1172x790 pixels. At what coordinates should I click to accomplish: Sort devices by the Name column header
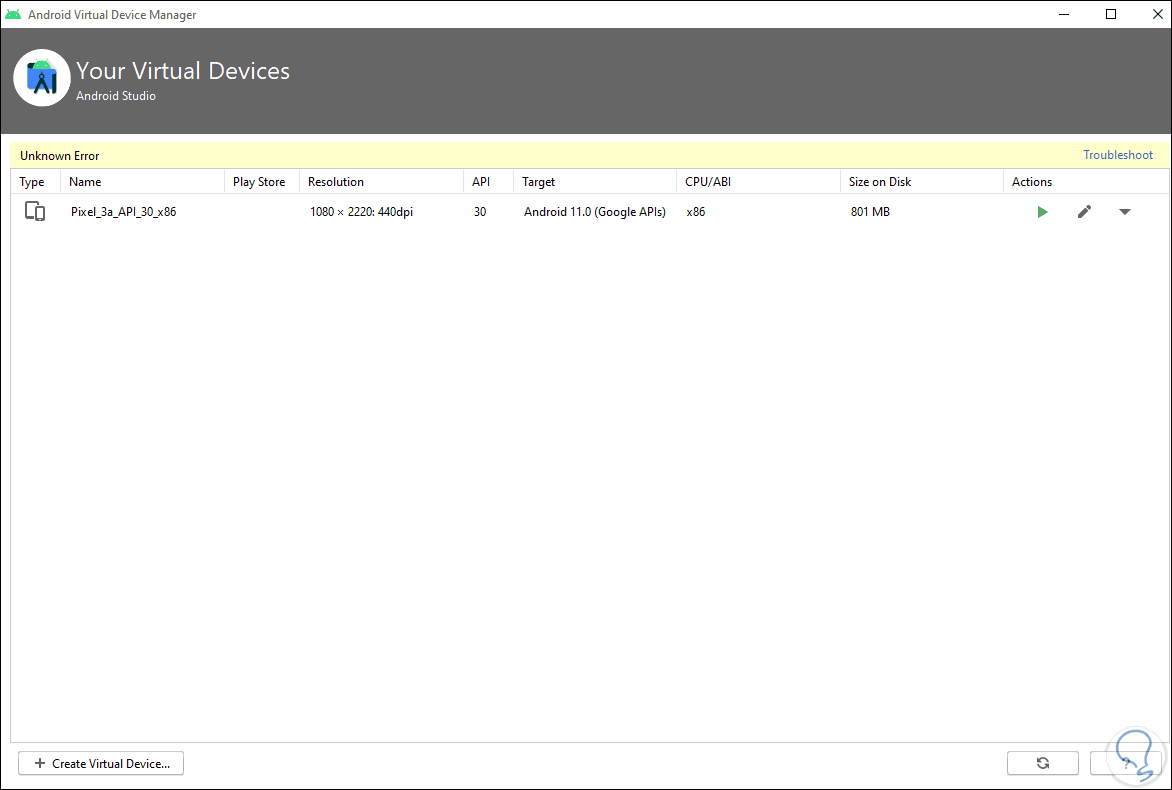coord(85,182)
